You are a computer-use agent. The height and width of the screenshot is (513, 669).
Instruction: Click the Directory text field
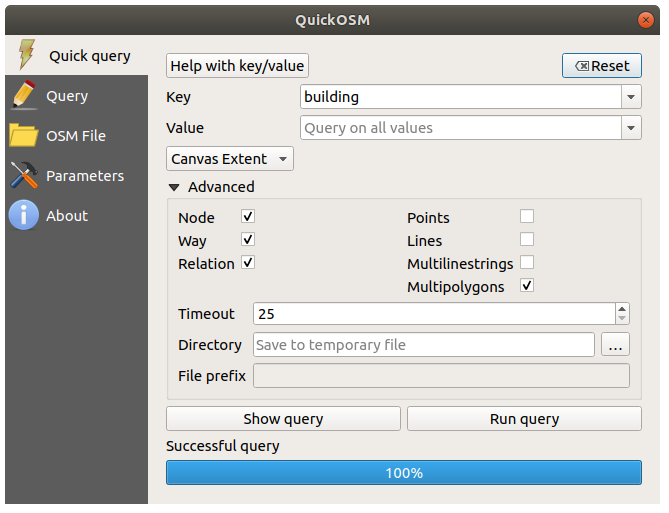pos(424,345)
